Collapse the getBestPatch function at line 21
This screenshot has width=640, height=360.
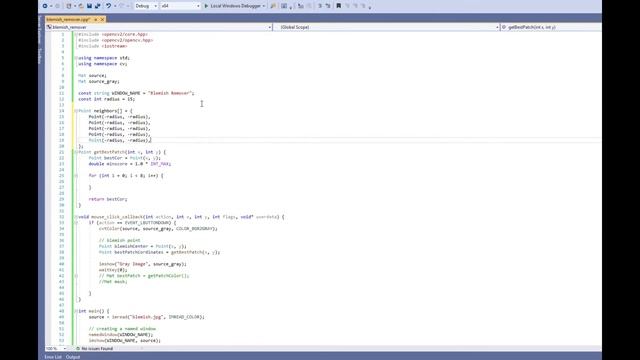[x=76, y=152]
